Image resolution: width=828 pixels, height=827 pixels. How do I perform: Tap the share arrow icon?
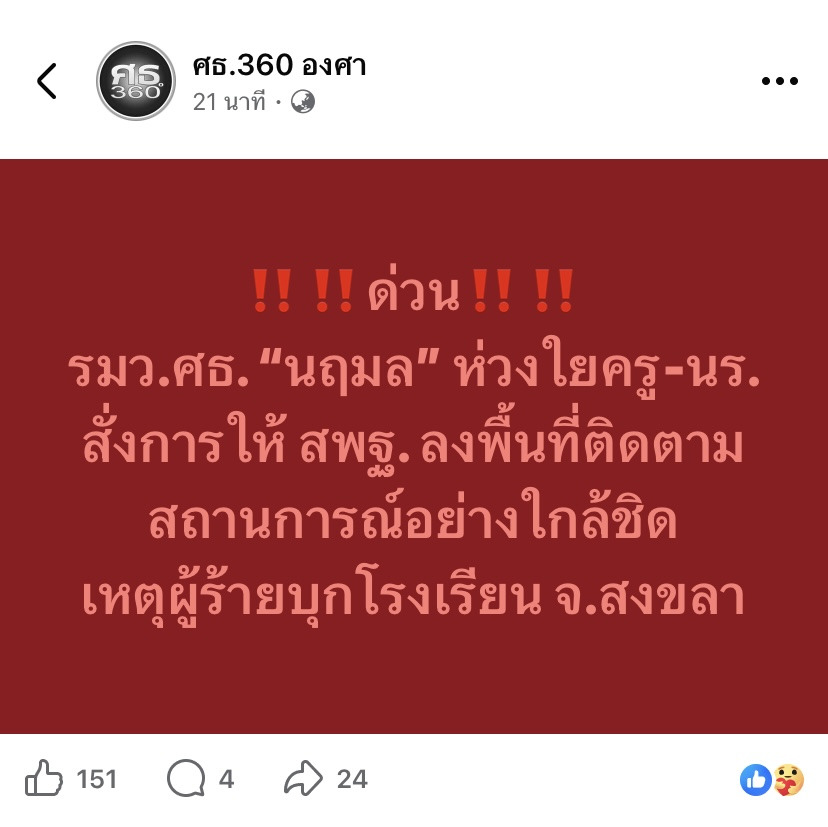303,778
